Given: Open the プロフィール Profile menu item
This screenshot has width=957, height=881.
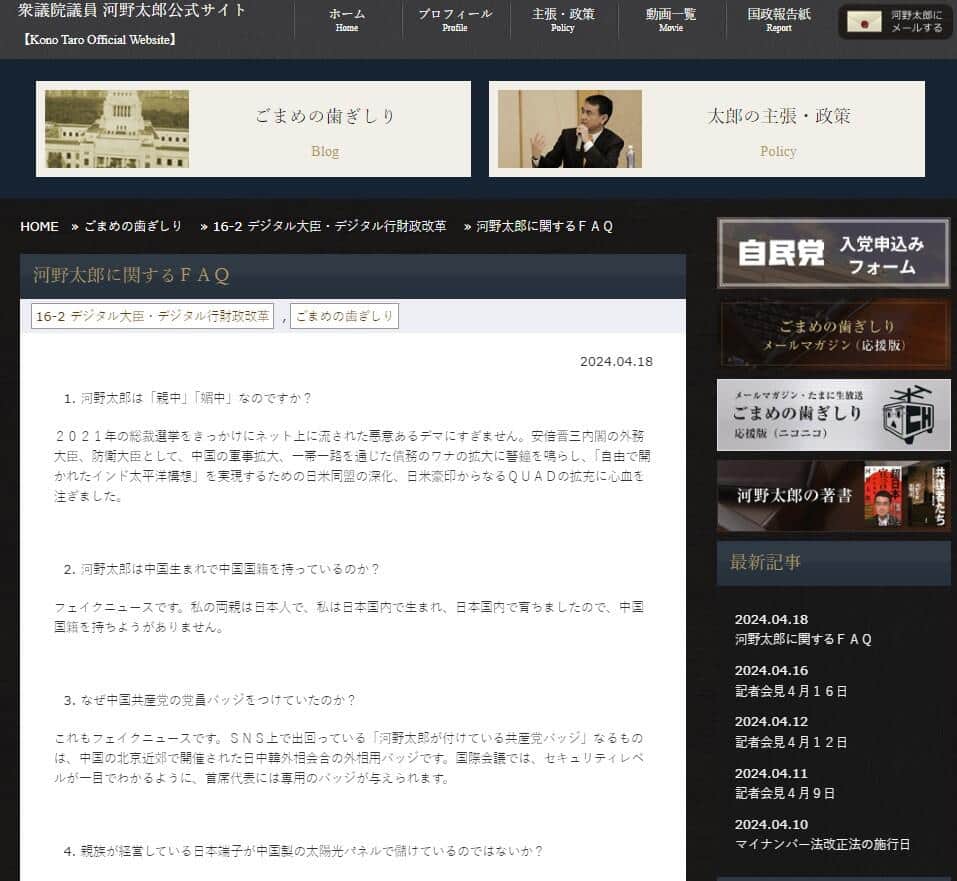Looking at the screenshot, I should (456, 22).
